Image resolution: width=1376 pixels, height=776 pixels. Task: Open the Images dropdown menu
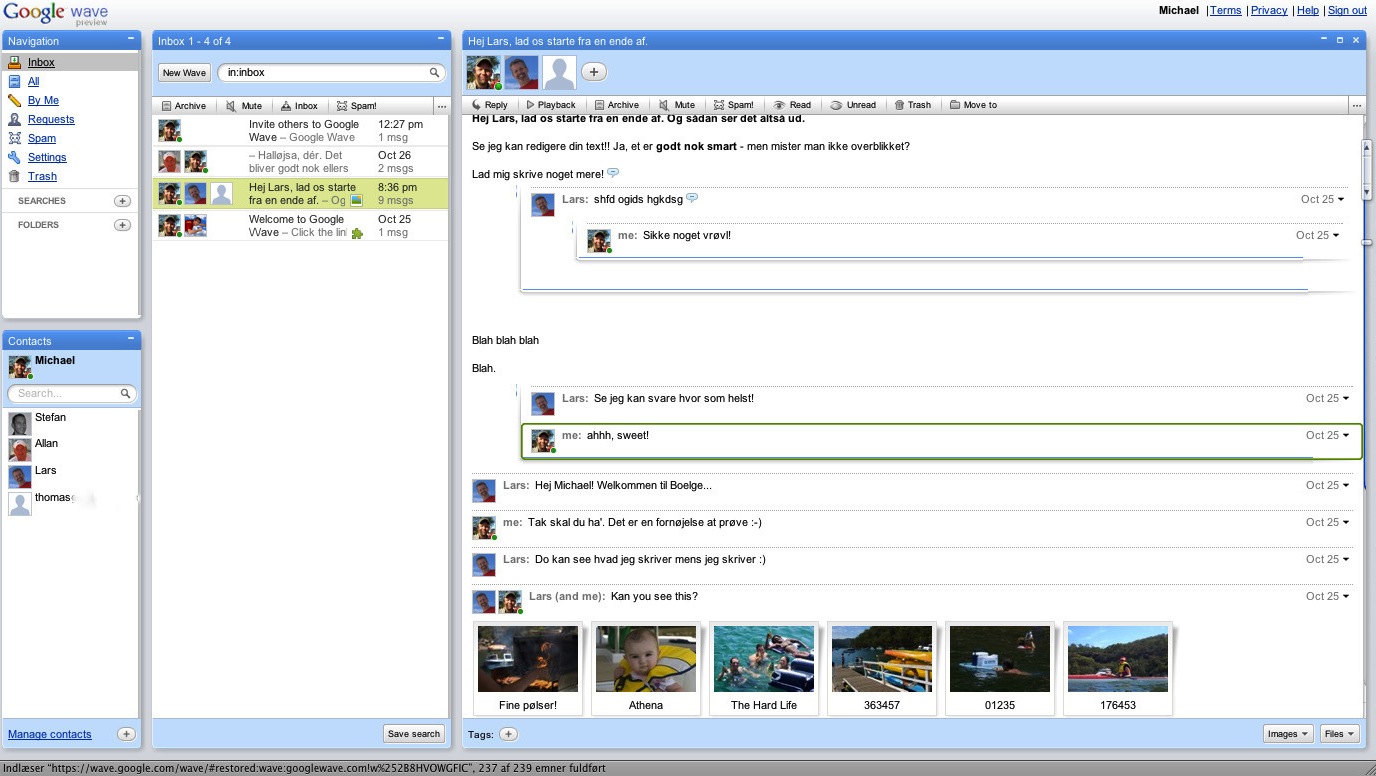click(1287, 734)
